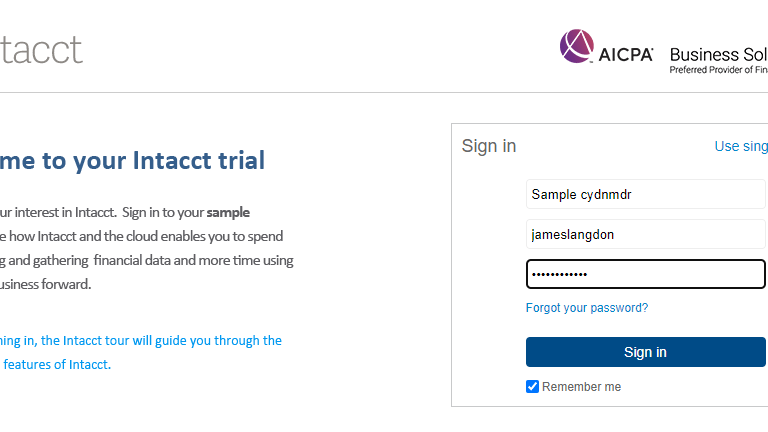Click the Business Solutions header text
The image size is (768, 432).
[x=718, y=54]
